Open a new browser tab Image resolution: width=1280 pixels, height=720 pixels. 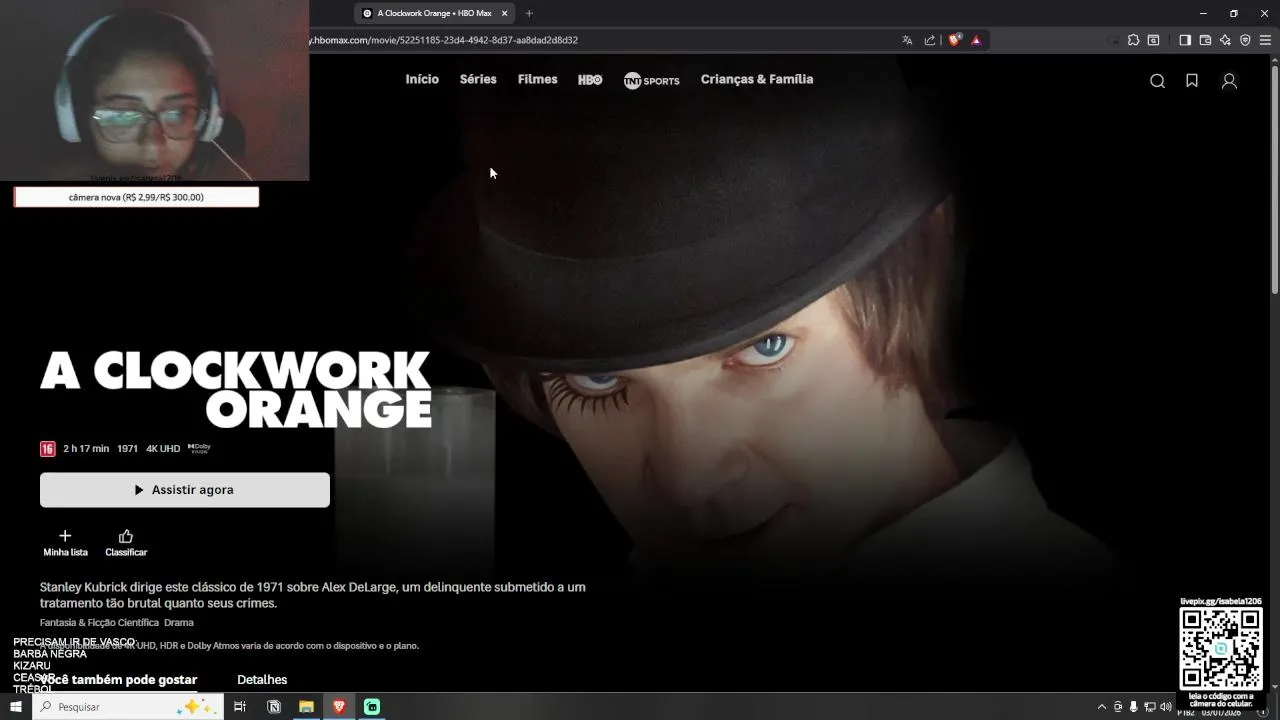[529, 13]
